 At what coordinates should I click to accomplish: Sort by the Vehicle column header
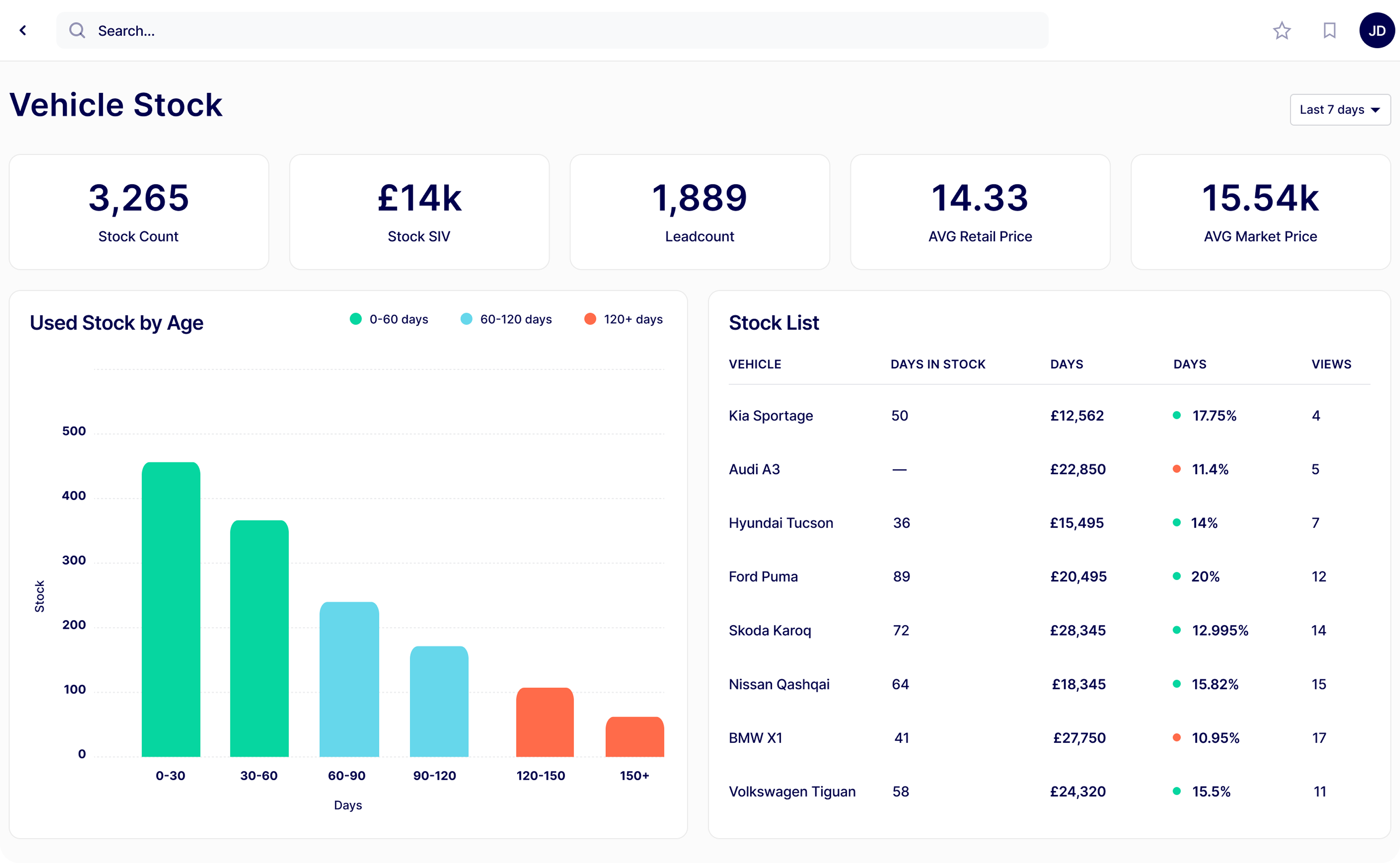(755, 364)
